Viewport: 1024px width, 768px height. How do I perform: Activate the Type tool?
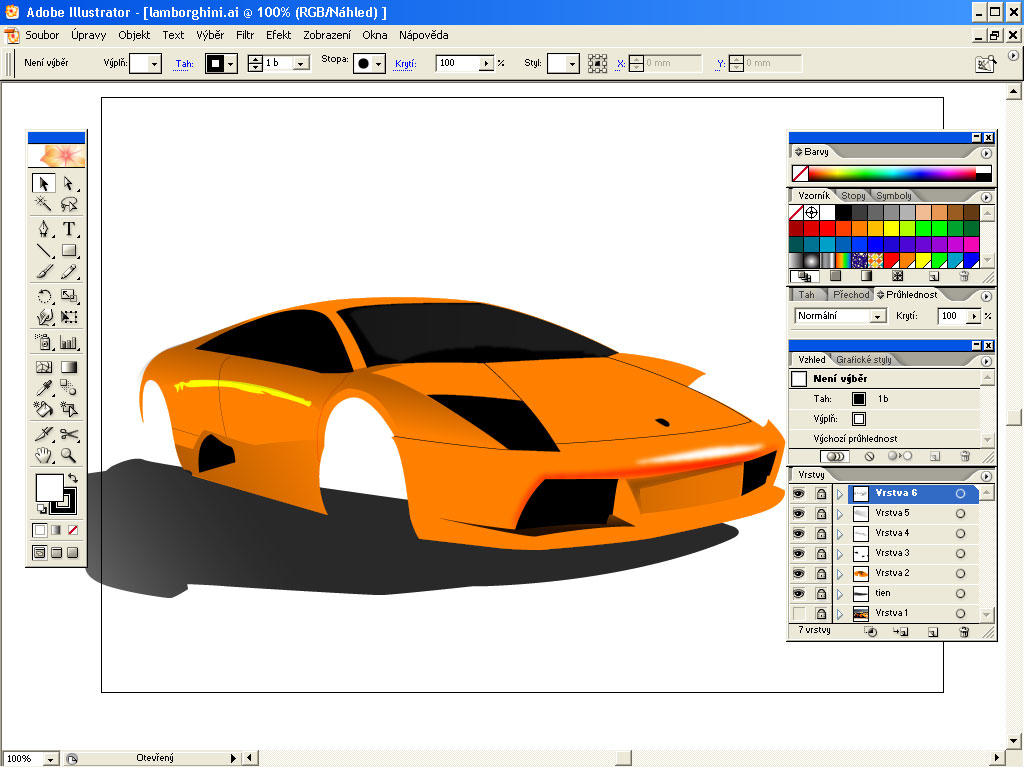[x=67, y=228]
